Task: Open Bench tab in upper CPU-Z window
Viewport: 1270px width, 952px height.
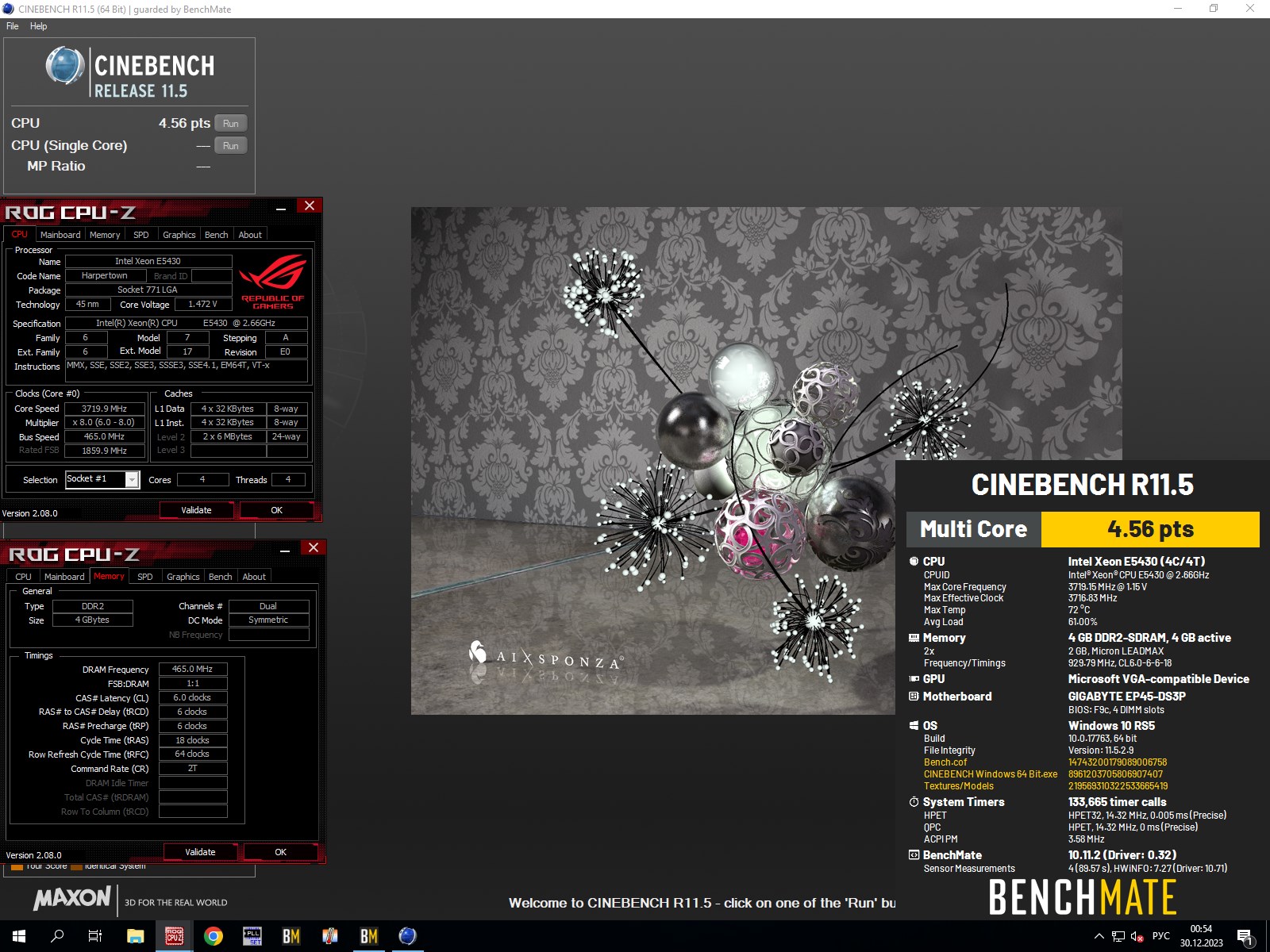Action: [217, 235]
